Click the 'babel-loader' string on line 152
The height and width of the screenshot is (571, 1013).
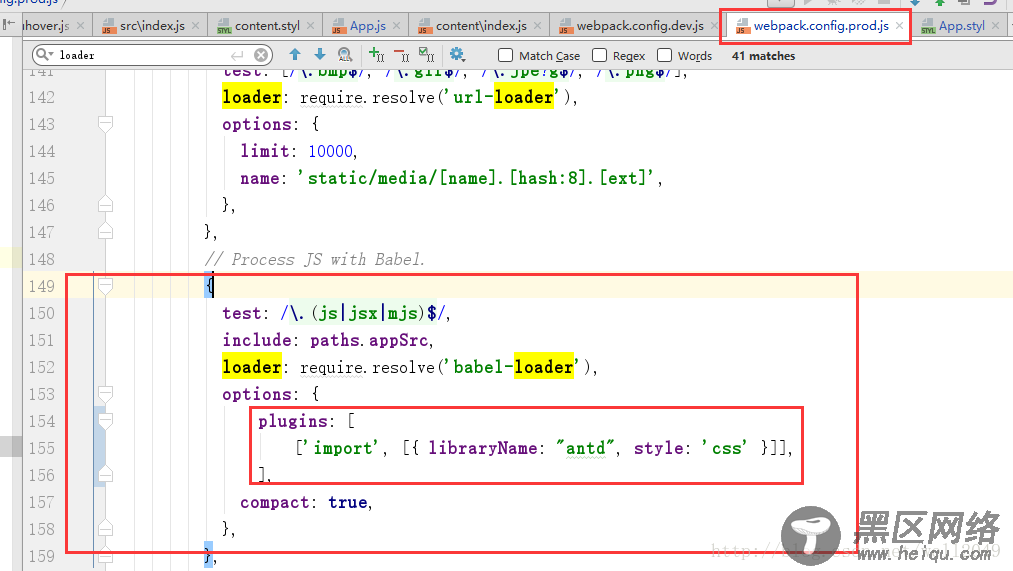[513, 367]
